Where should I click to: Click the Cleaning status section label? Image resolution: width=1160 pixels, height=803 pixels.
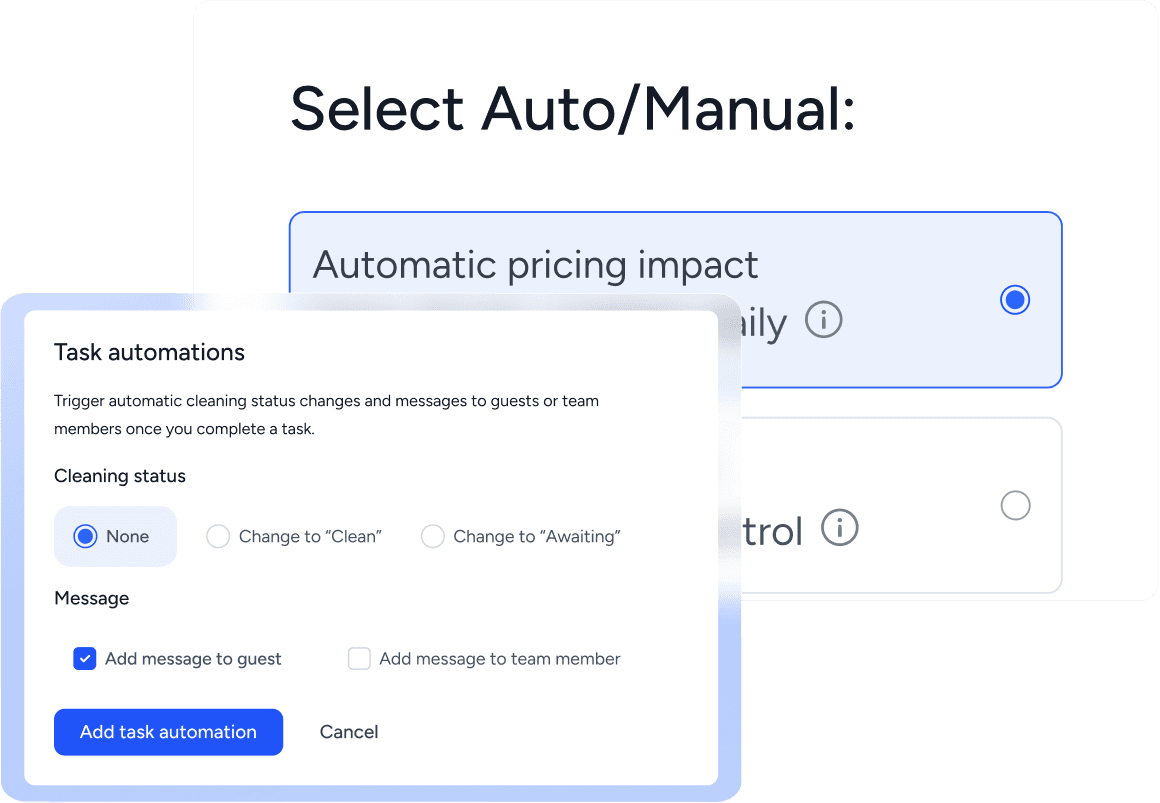119,476
